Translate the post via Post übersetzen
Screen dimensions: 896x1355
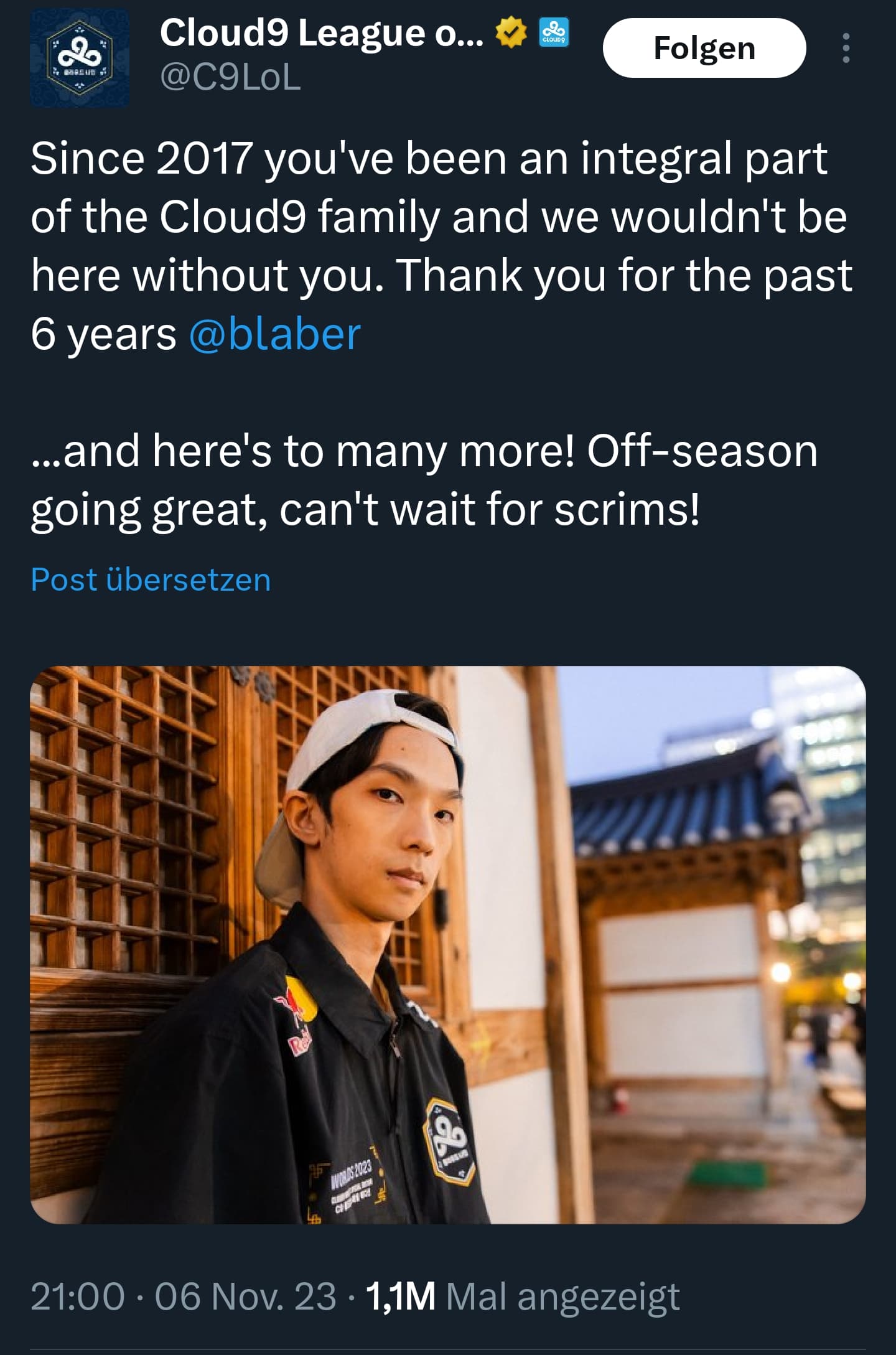coord(151,579)
